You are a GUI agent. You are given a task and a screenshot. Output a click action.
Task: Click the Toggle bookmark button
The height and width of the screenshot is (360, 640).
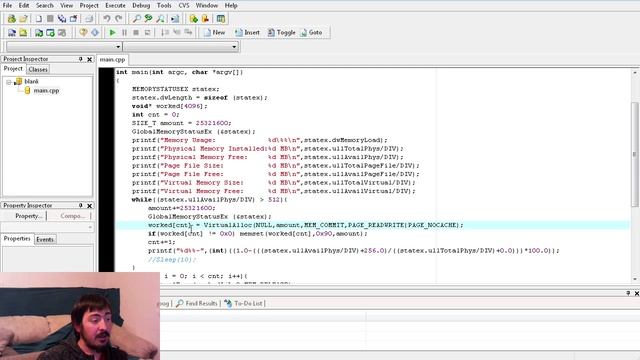281,32
